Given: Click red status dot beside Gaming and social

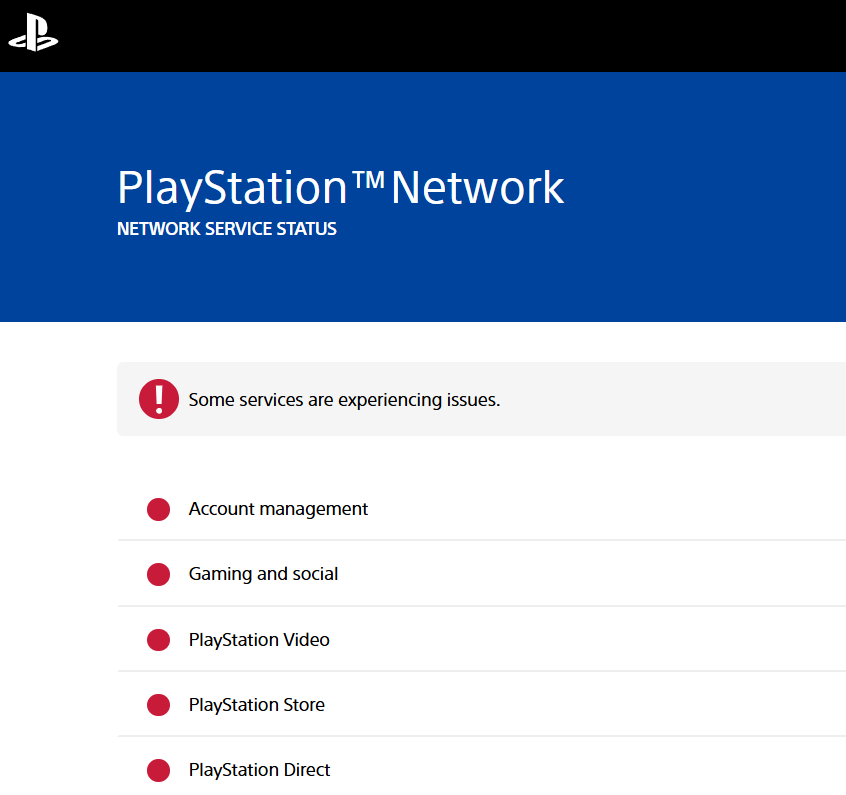Looking at the screenshot, I should point(158,575).
